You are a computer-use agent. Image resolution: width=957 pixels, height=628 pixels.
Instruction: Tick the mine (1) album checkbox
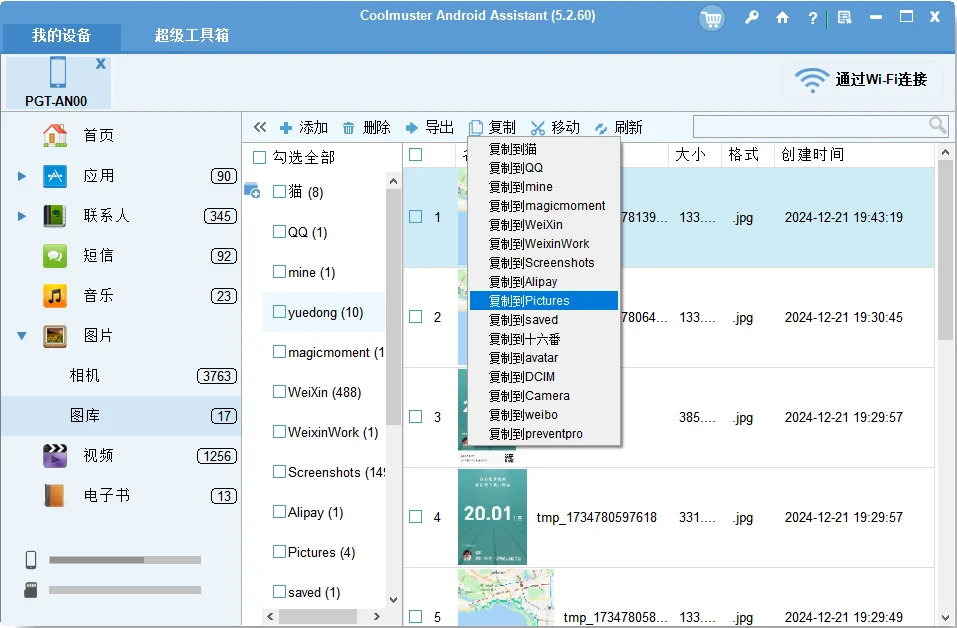click(279, 272)
